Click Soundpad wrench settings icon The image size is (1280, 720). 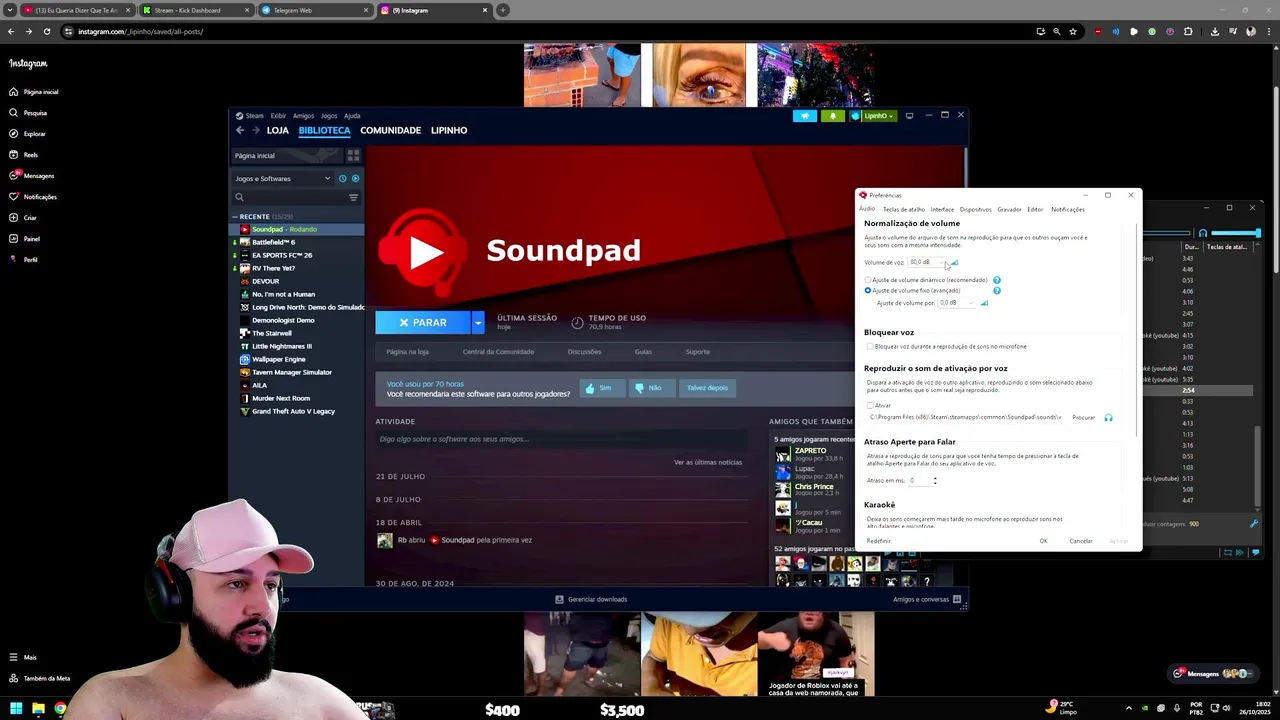point(1254,524)
